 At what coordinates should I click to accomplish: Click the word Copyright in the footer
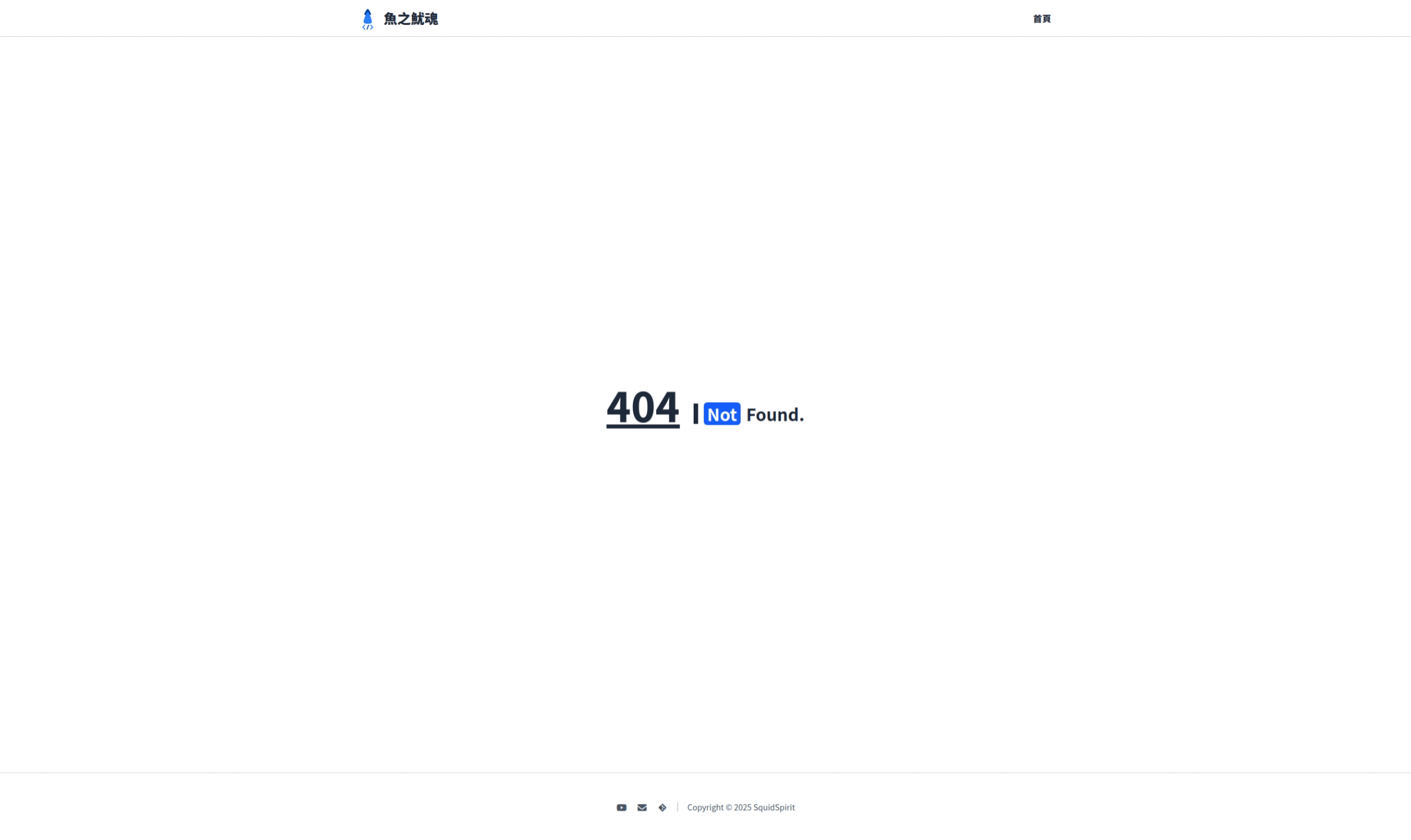point(705,807)
